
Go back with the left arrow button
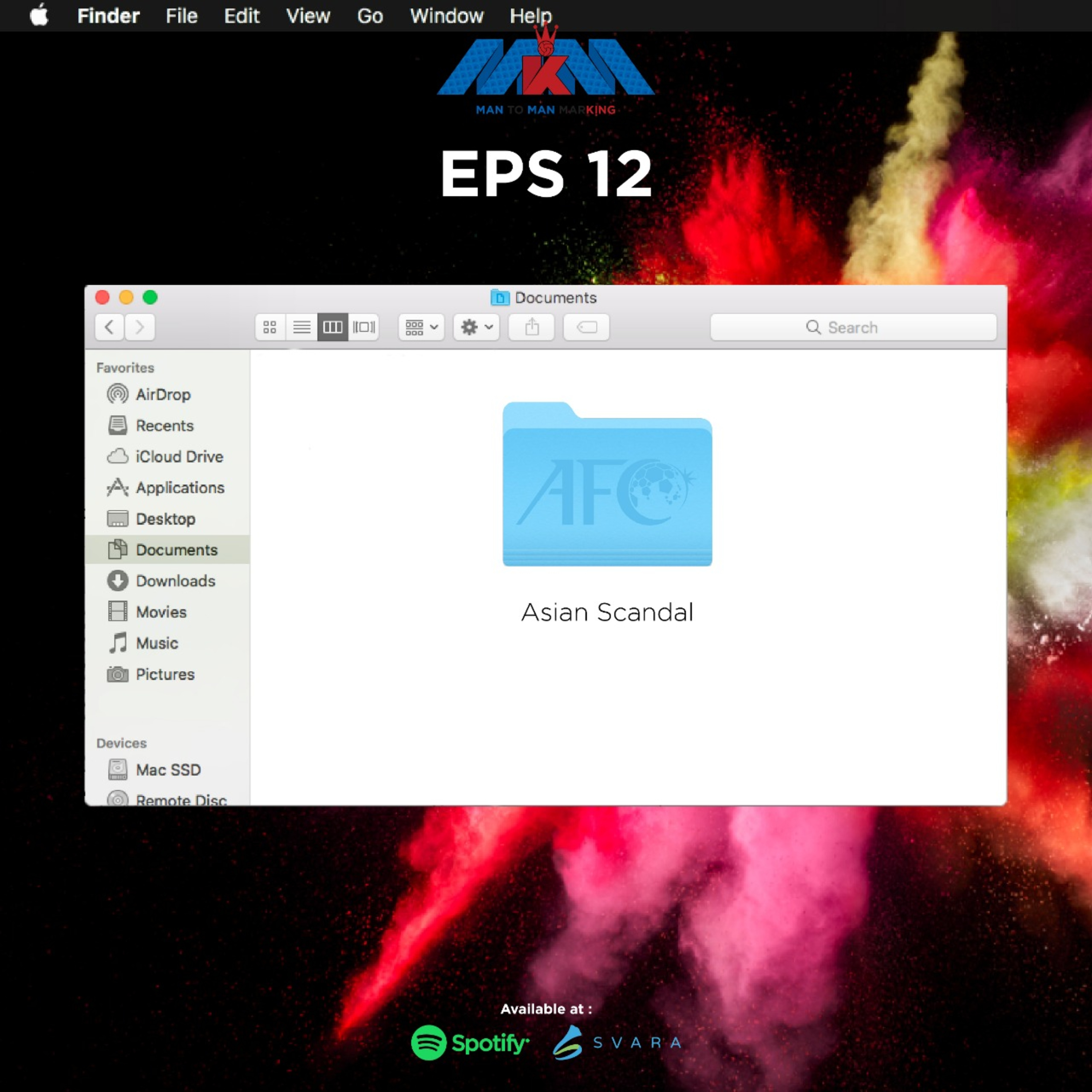tap(110, 327)
